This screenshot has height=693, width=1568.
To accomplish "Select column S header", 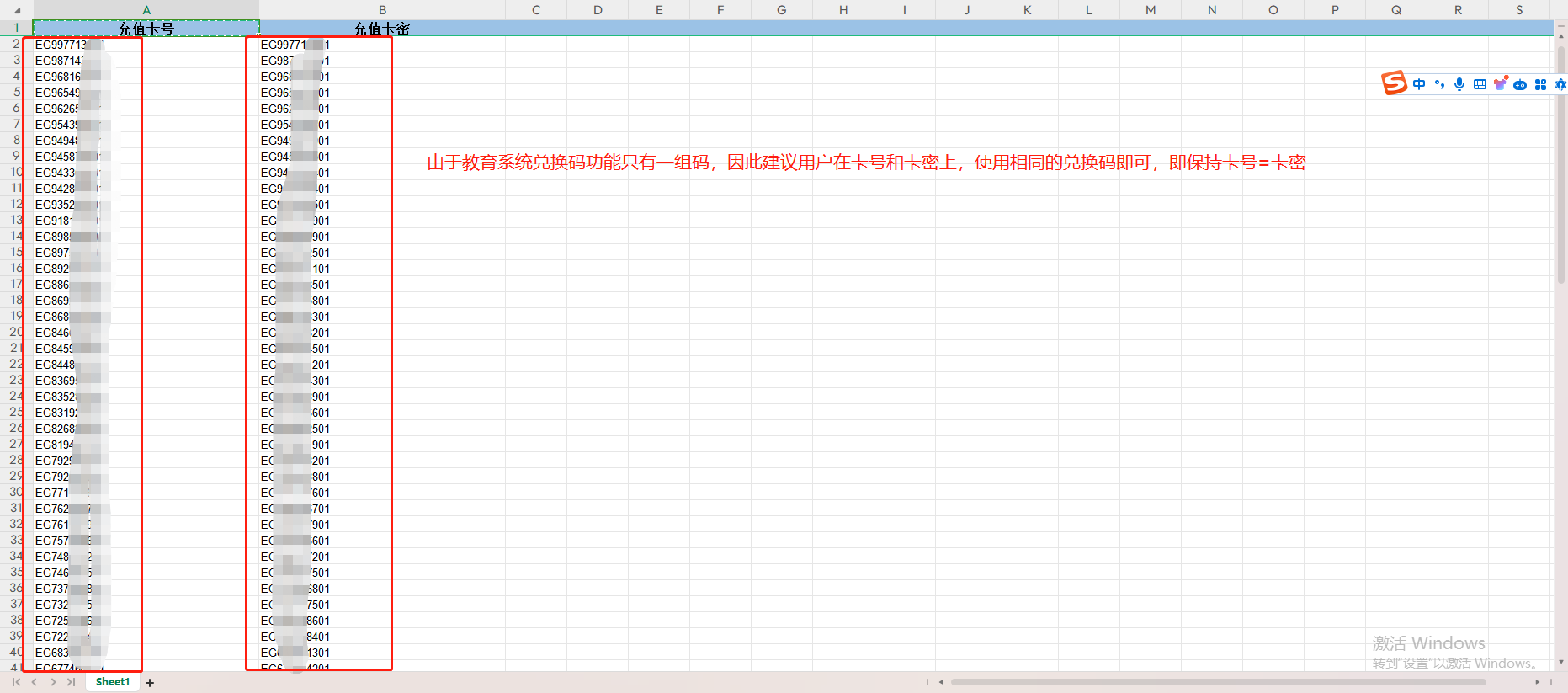I will coord(1519,10).
